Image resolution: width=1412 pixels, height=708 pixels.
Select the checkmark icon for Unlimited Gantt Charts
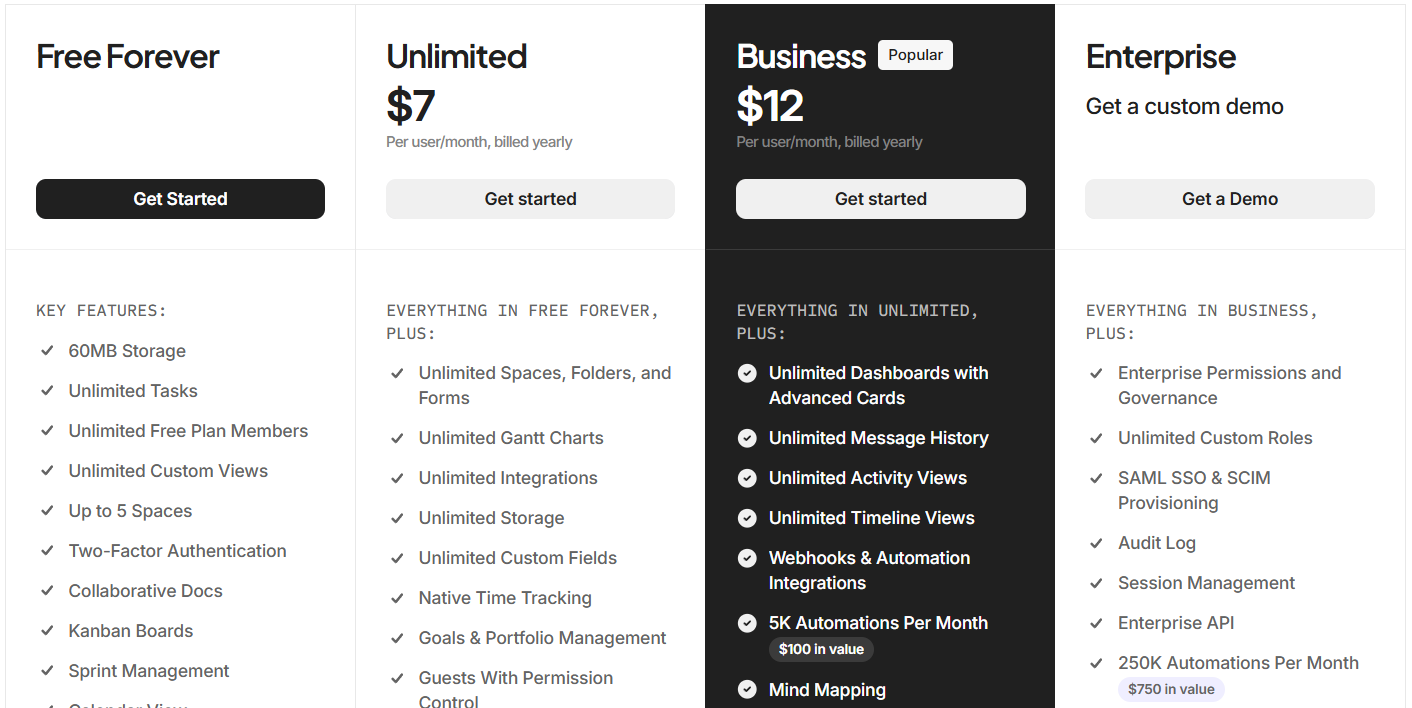397,438
